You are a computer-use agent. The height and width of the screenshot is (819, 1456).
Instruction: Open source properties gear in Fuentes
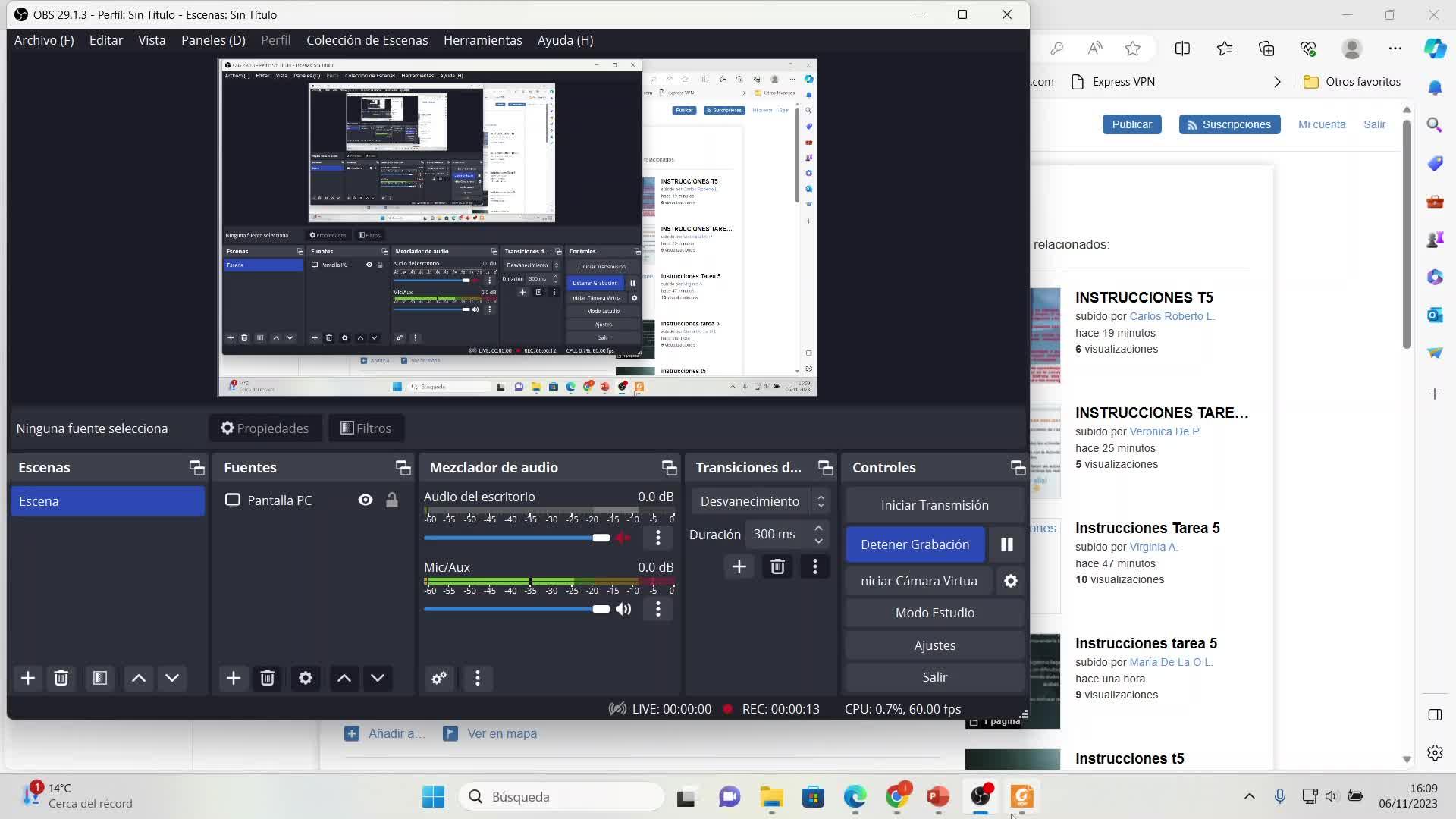pos(305,678)
